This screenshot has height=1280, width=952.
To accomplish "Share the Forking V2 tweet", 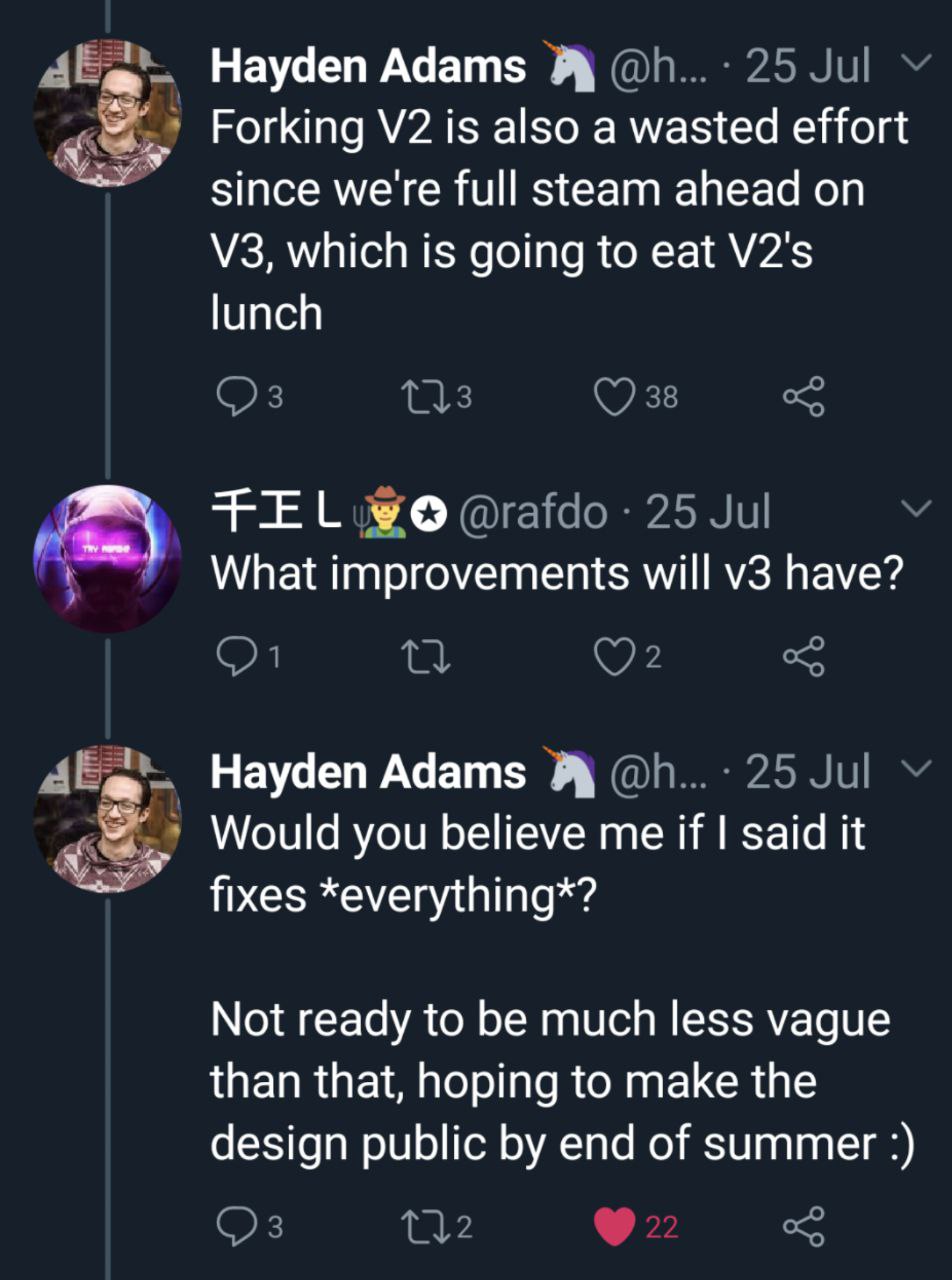I will click(x=804, y=397).
